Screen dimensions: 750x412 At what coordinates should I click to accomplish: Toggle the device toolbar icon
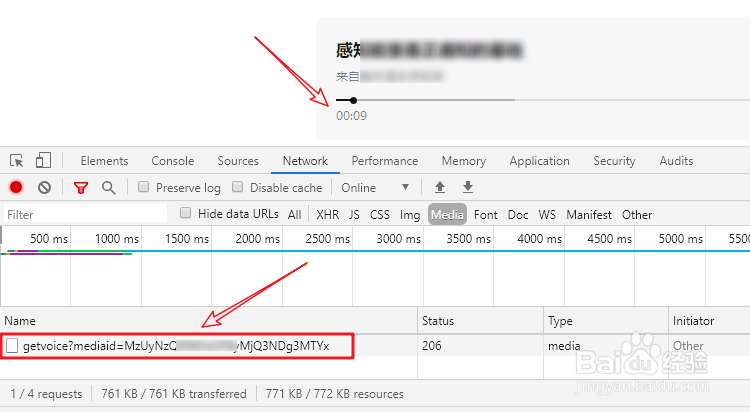tap(43, 160)
